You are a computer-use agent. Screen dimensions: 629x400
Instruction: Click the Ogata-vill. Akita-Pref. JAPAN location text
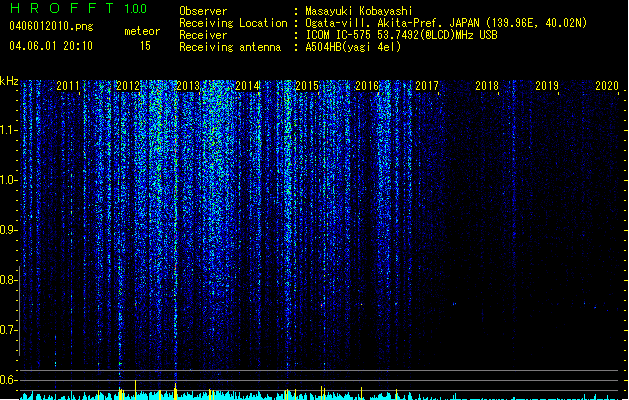pyautogui.click(x=446, y=23)
